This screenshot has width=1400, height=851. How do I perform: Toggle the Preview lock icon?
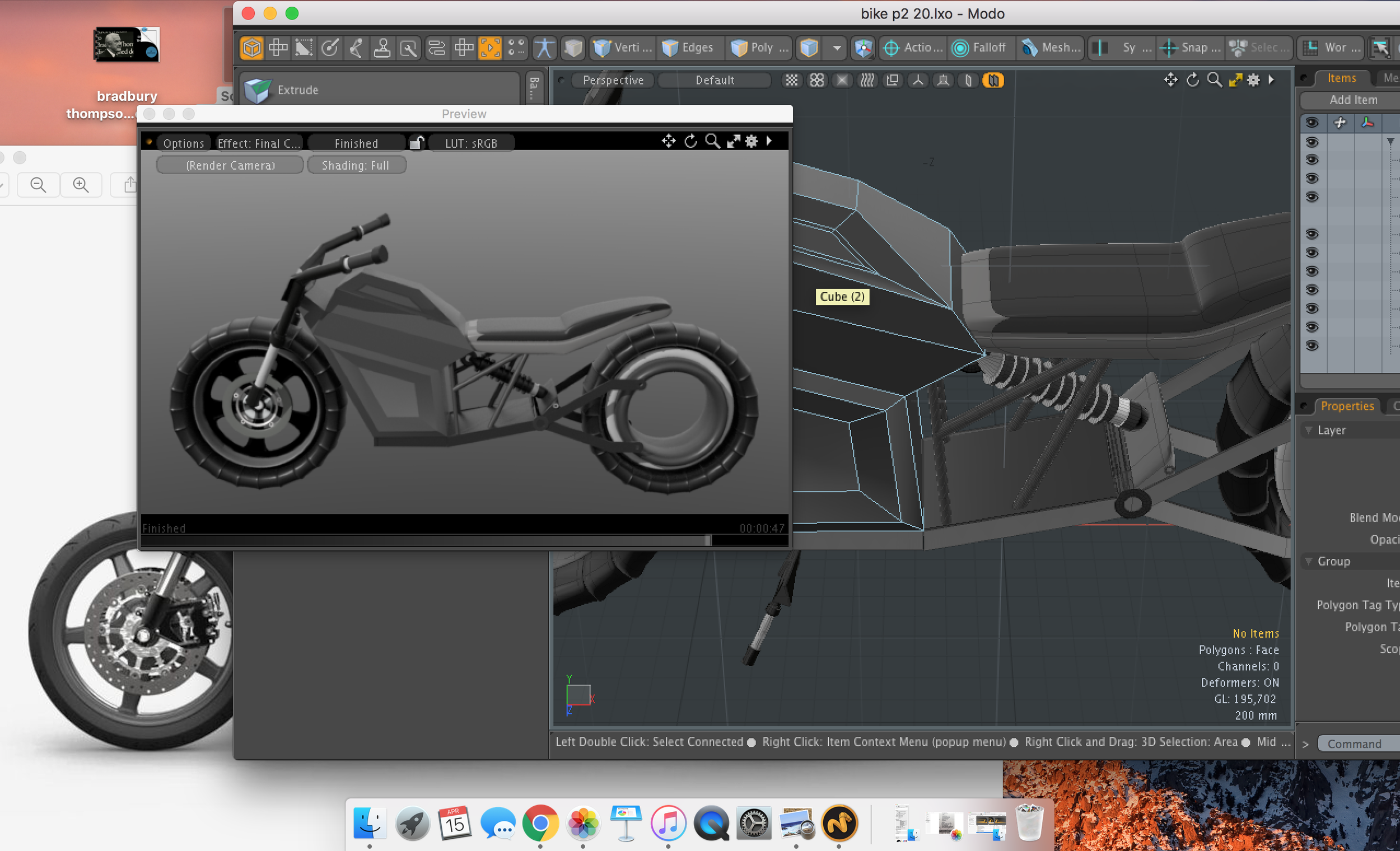pos(416,143)
